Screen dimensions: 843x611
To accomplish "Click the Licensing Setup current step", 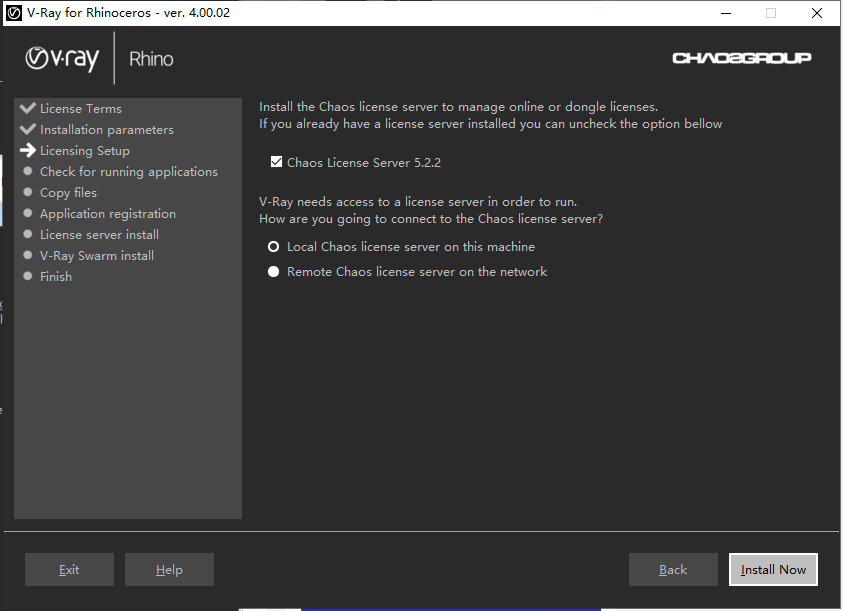I will (x=84, y=151).
